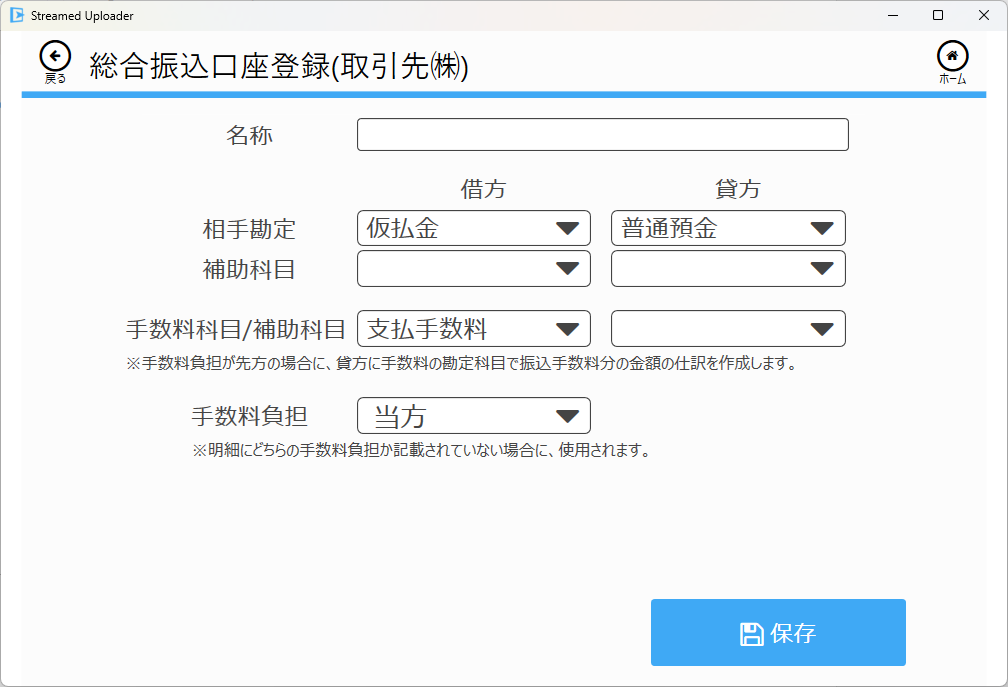The width and height of the screenshot is (1008, 687).
Task: Close the Streamed Uploader window
Action: [983, 15]
